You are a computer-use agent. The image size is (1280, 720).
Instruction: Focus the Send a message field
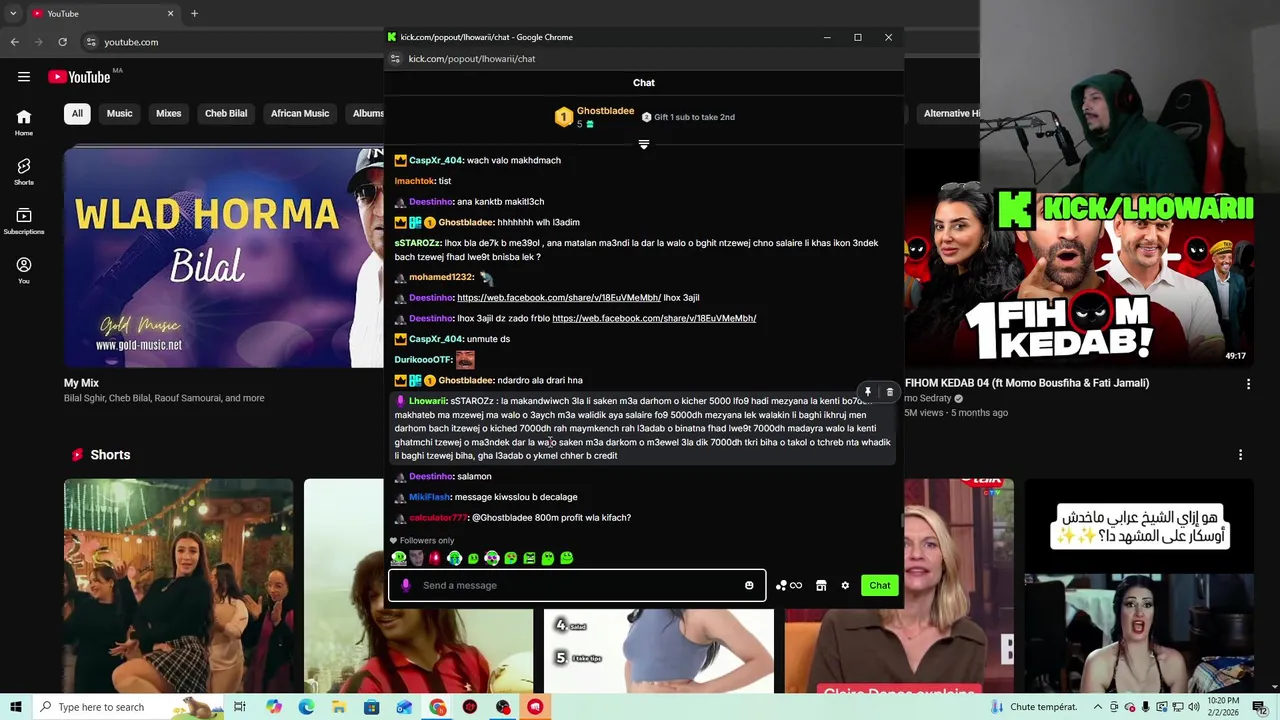[x=578, y=585]
